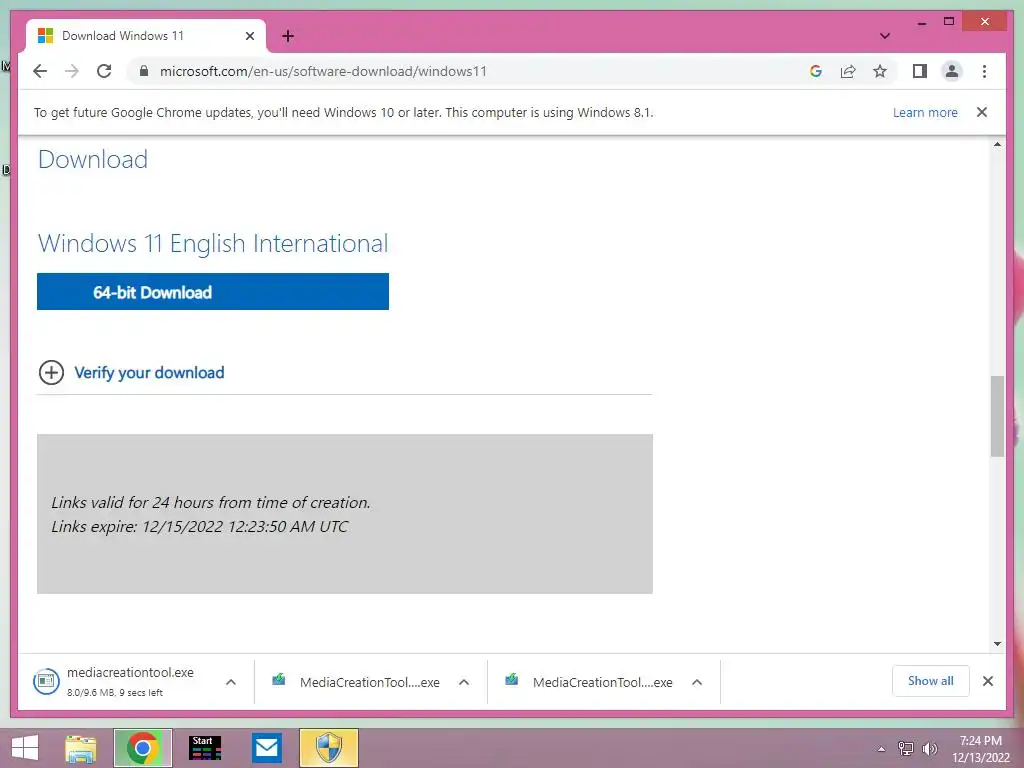Close the Download Windows 11 tab
Image resolution: width=1024 pixels, height=768 pixels.
[249, 36]
